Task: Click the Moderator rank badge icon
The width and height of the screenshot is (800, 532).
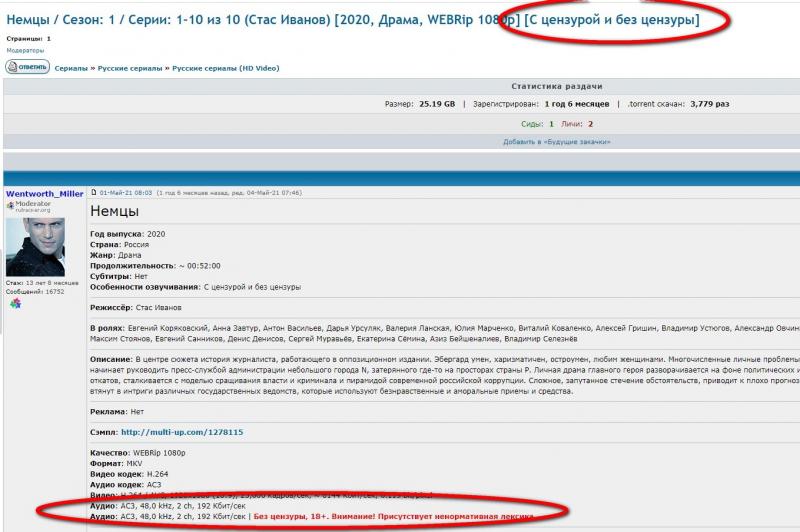Action: click(x=11, y=205)
